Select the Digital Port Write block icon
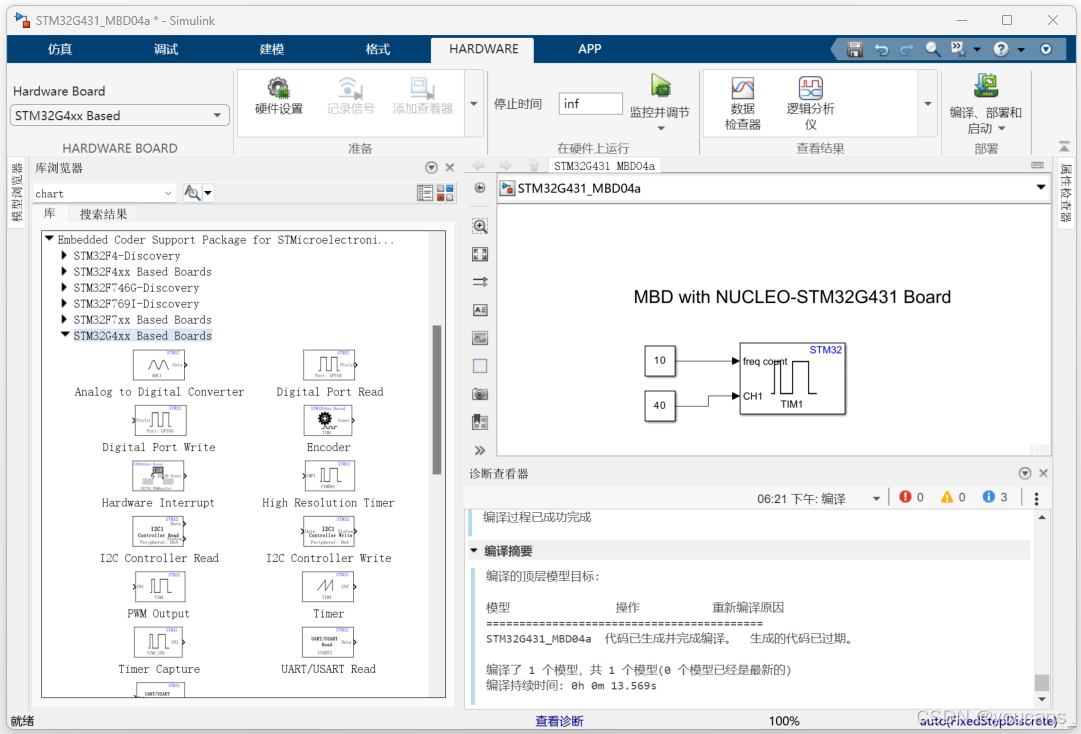 click(x=160, y=420)
